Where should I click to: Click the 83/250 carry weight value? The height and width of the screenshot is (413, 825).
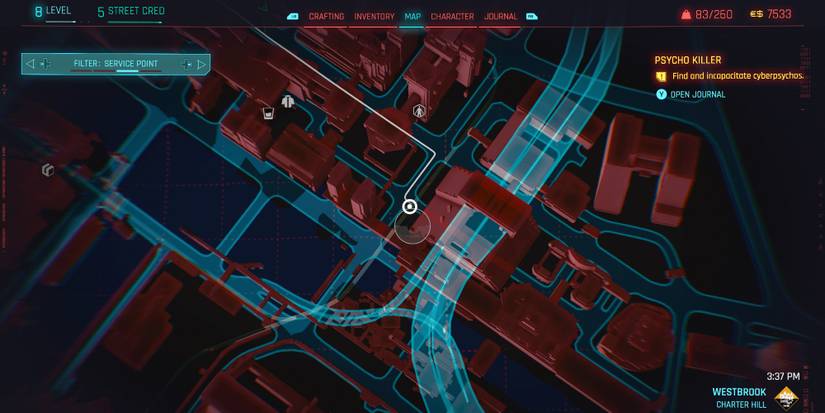pos(713,15)
